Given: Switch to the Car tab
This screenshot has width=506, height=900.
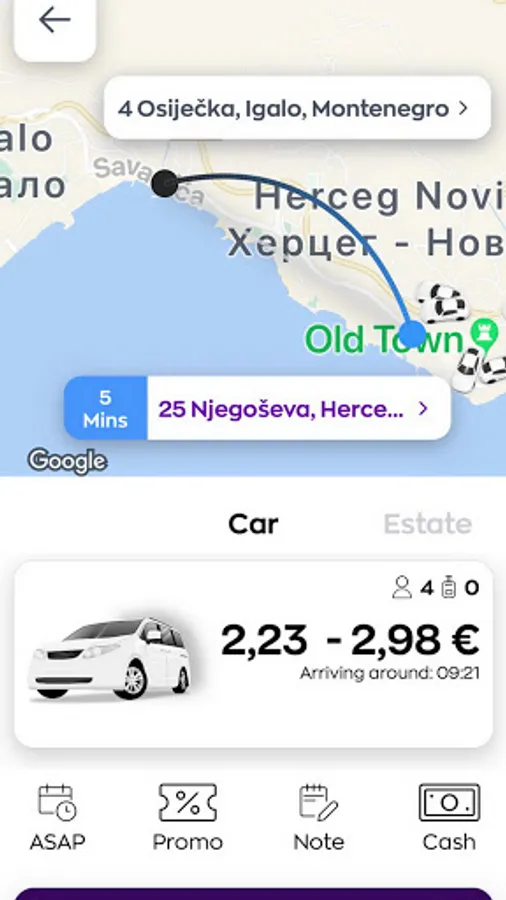Looking at the screenshot, I should pyautogui.click(x=253, y=523).
